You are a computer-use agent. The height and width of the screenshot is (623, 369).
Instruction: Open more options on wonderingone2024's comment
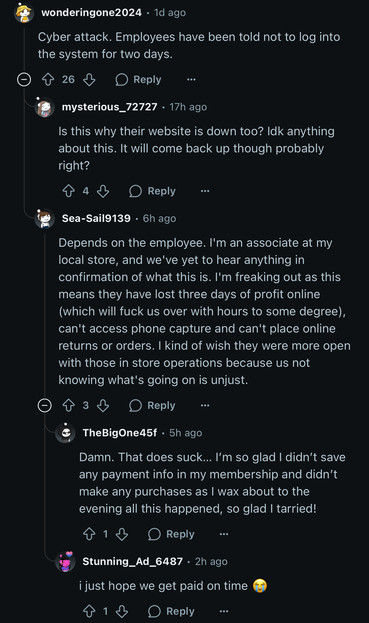[191, 79]
